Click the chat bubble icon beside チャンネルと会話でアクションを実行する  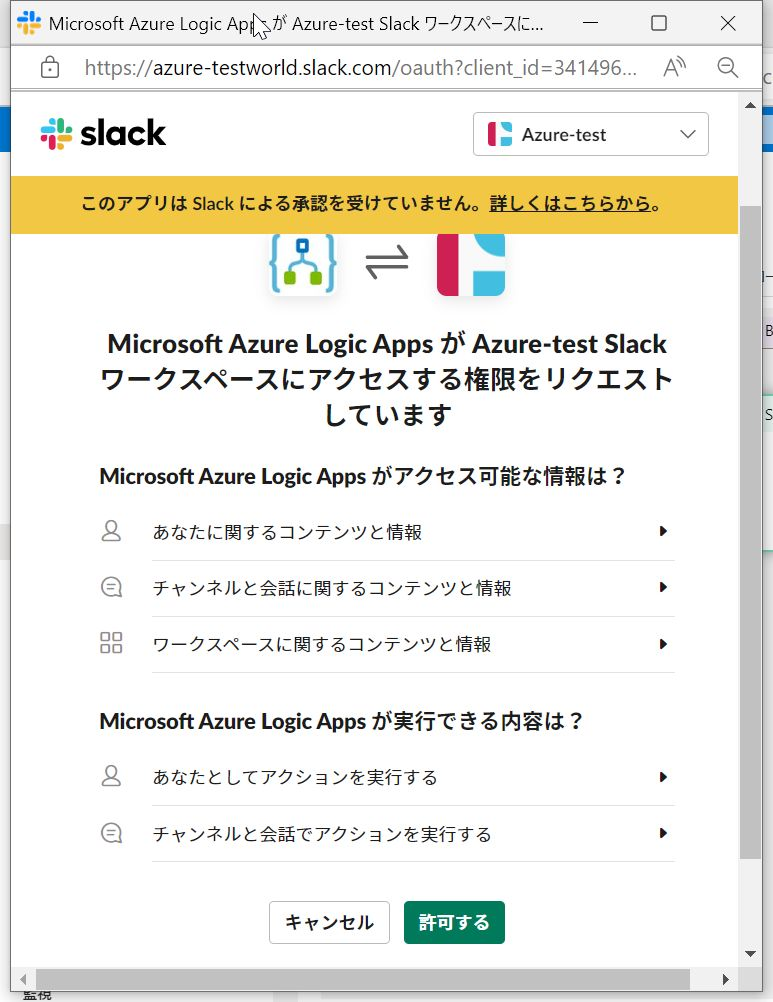[x=111, y=833]
